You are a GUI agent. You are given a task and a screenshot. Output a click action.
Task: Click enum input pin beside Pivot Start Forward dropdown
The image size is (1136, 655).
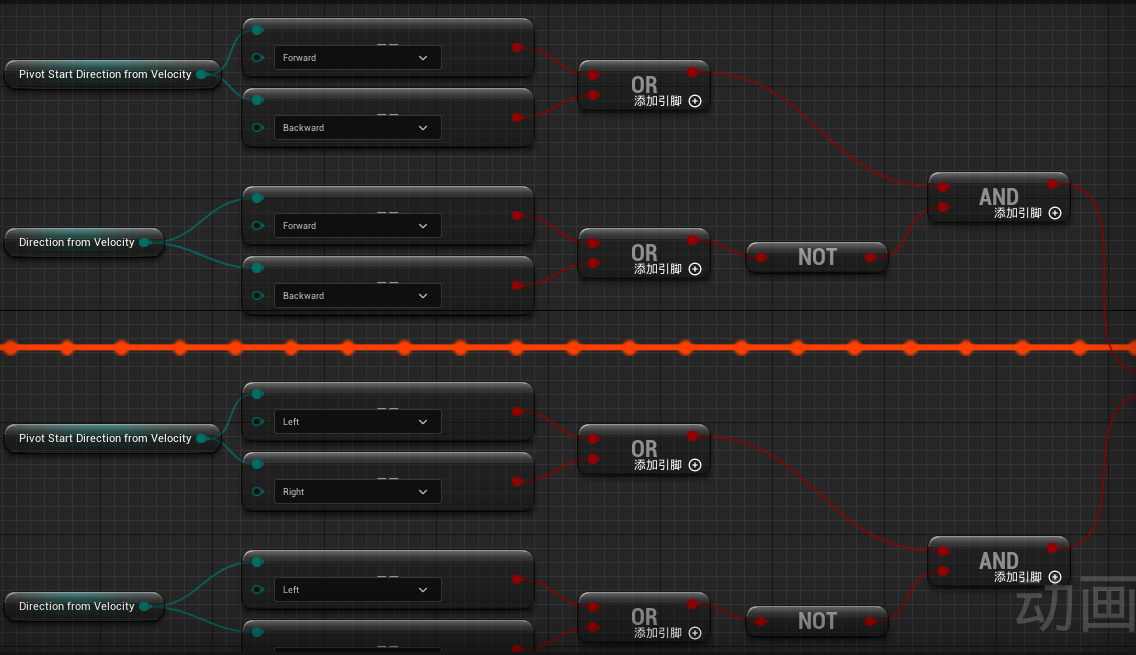click(257, 57)
